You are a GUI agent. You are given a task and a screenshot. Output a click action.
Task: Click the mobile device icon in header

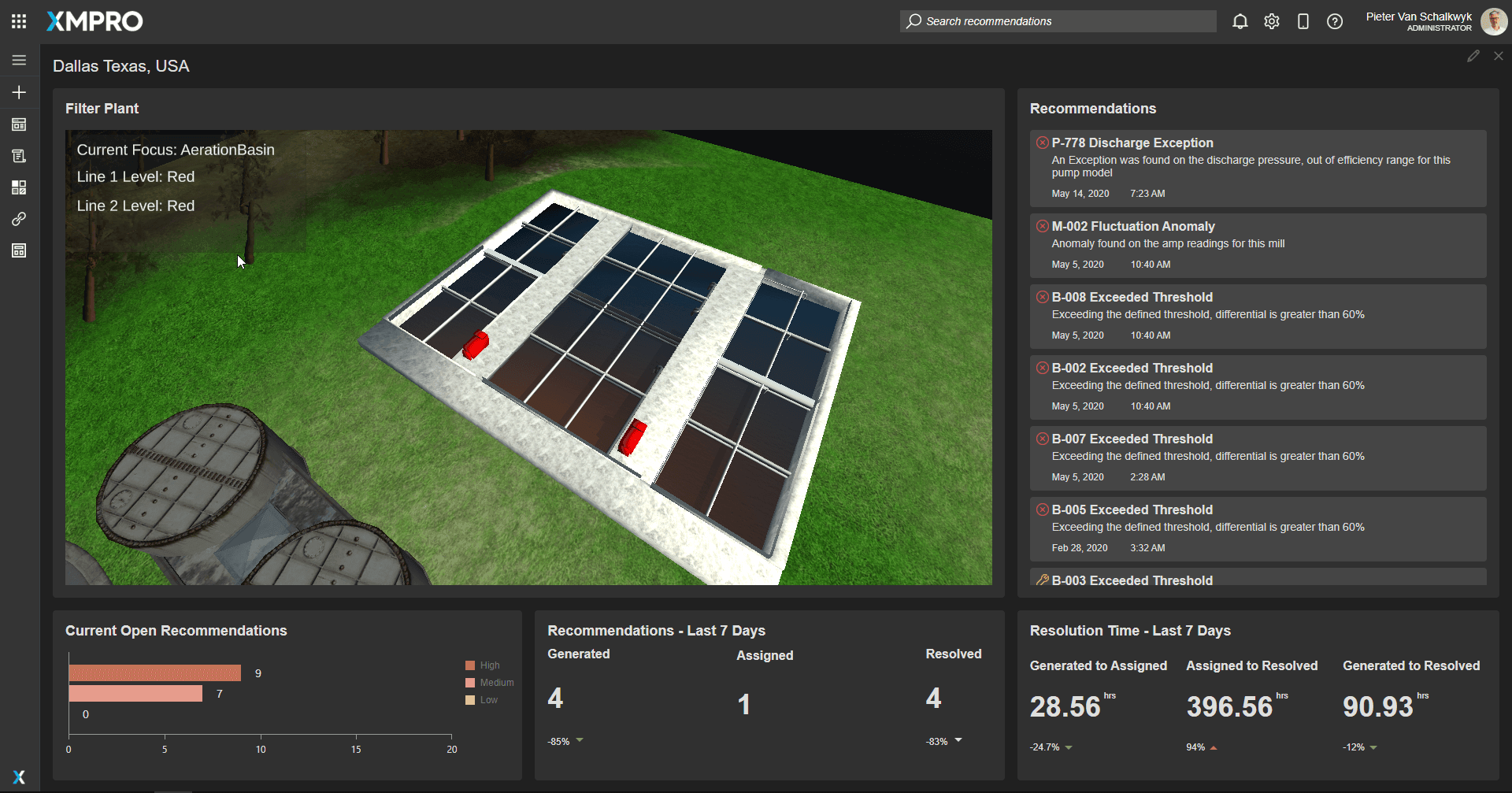click(1303, 21)
